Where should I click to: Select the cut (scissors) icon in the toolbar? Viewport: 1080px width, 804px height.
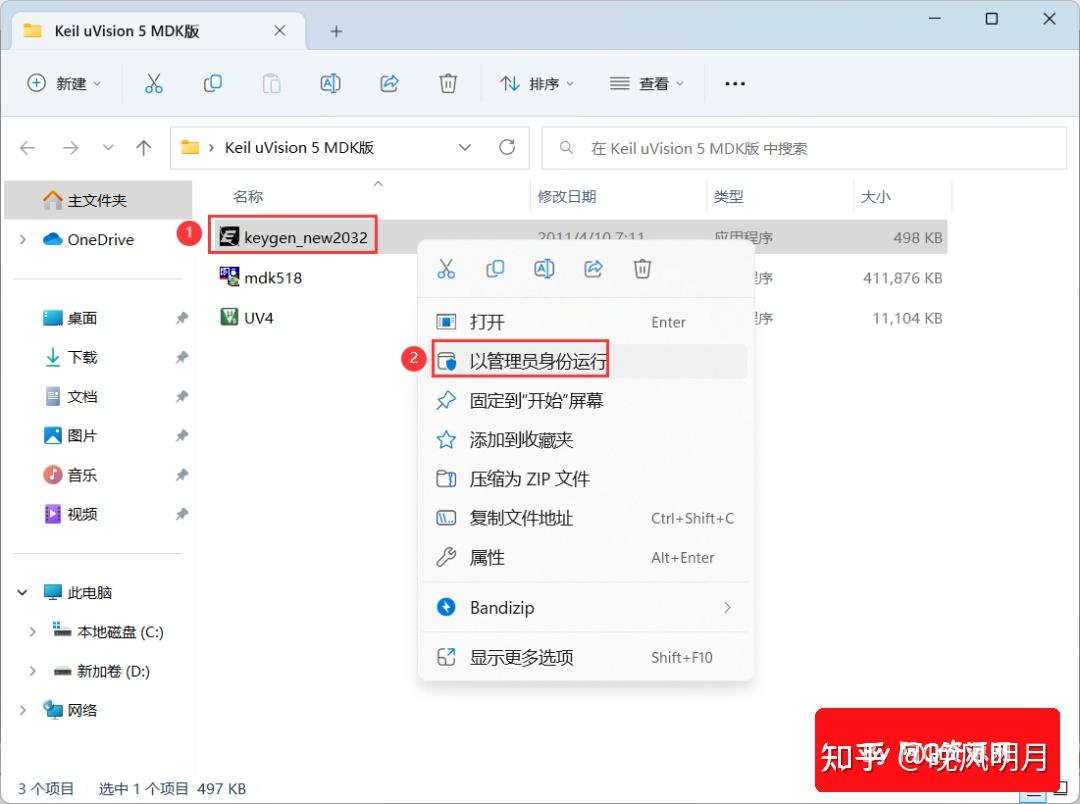(x=153, y=83)
